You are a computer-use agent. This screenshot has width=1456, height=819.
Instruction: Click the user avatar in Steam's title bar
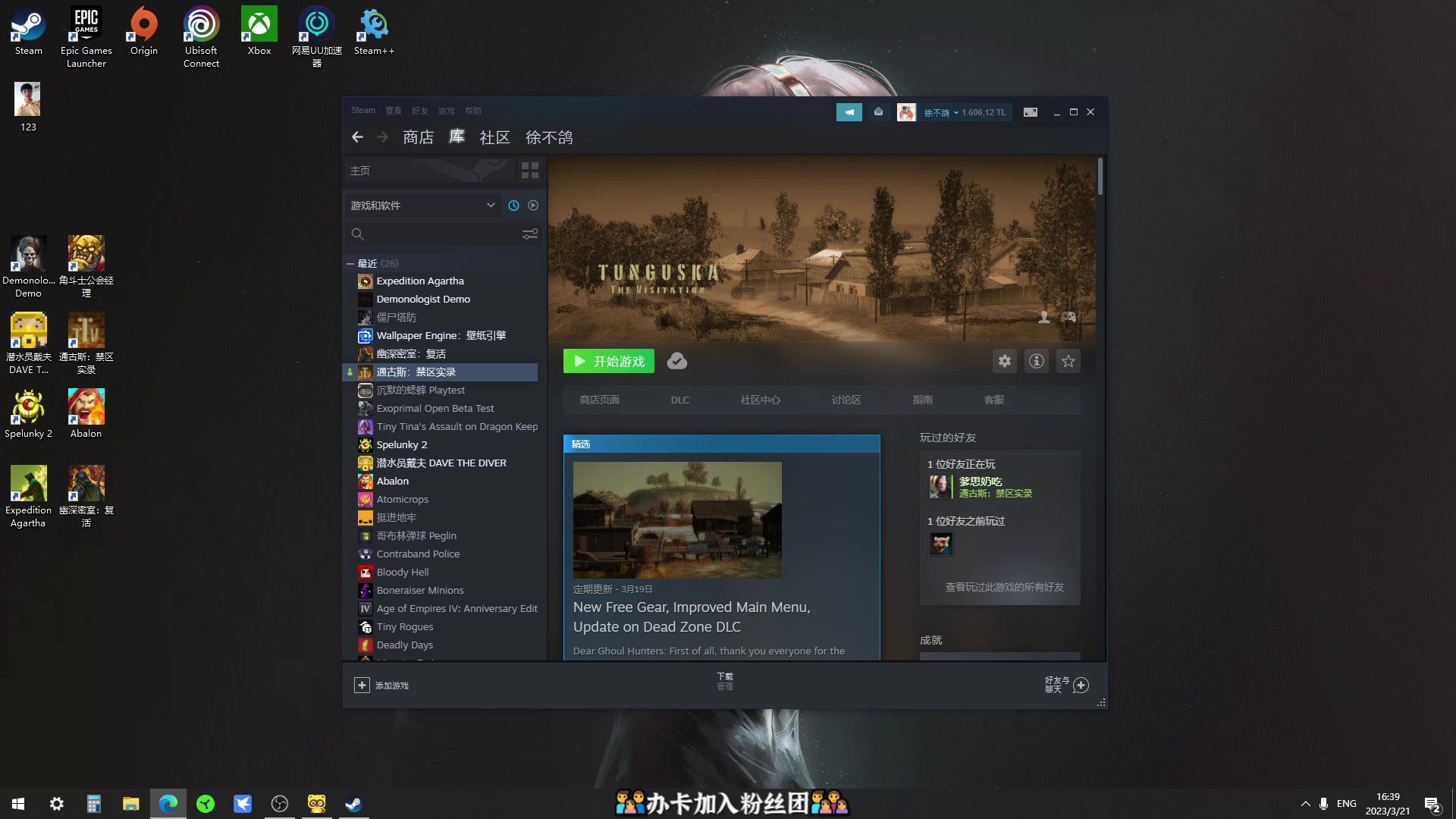click(906, 112)
